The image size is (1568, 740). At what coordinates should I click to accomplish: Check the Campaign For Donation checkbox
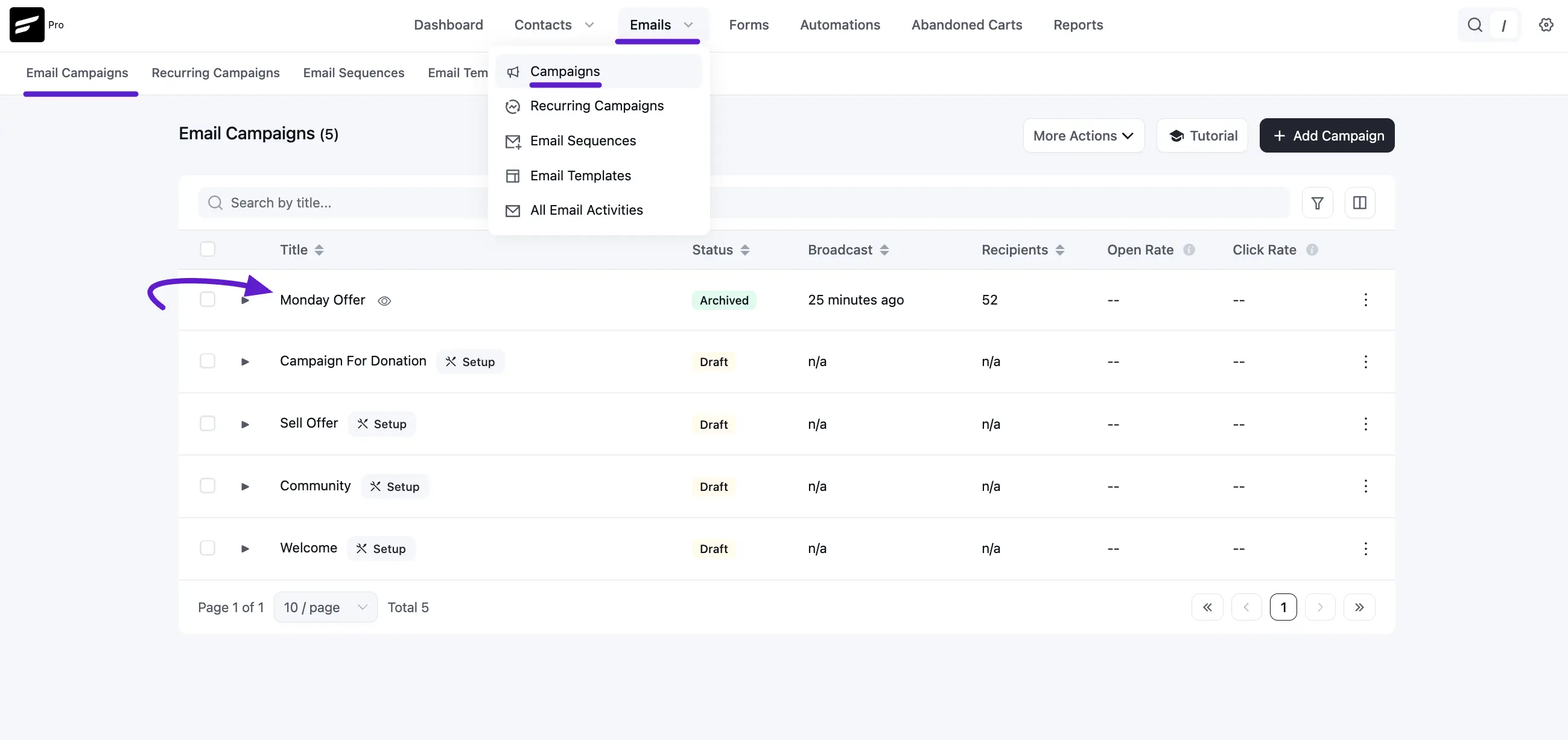coord(207,361)
